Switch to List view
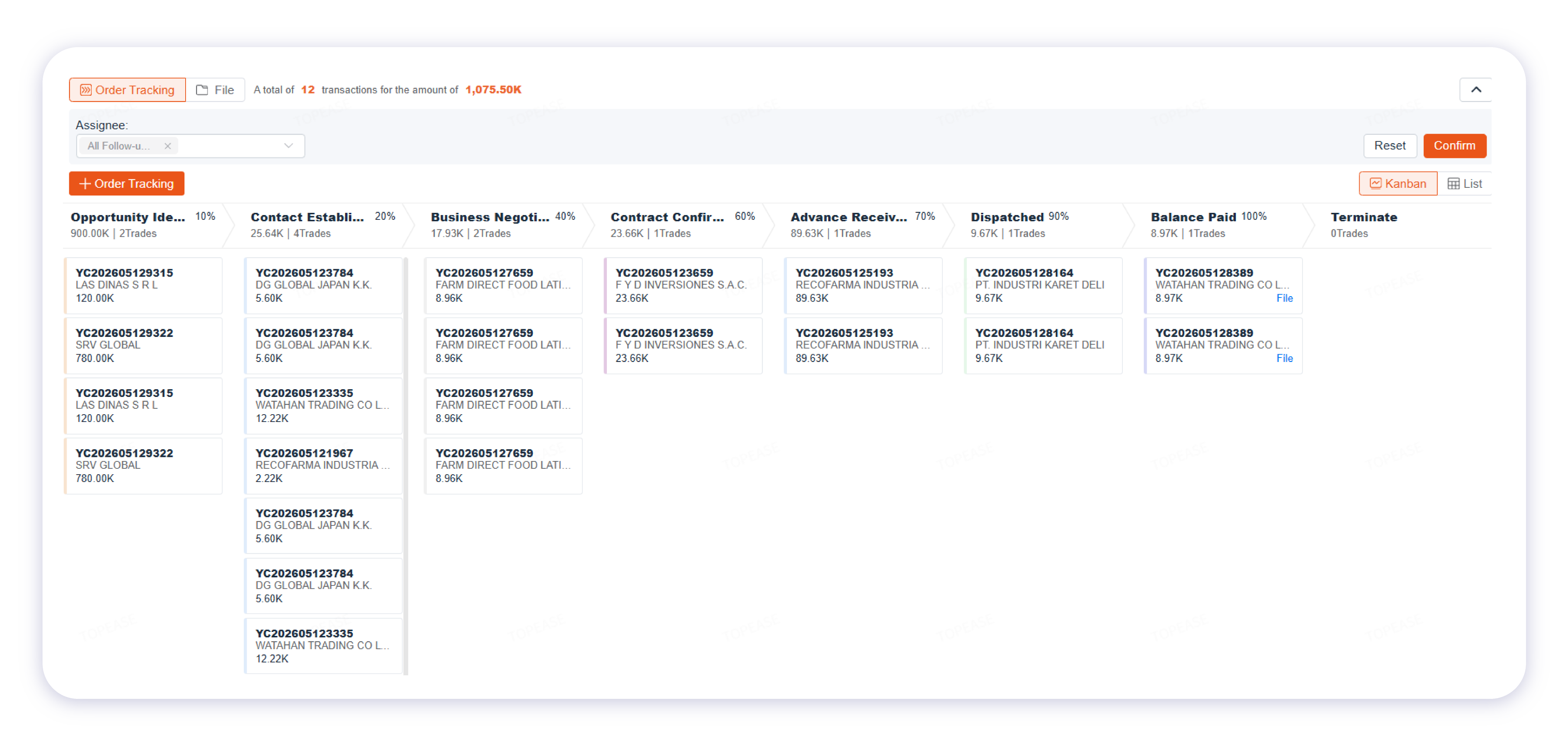 click(1465, 183)
